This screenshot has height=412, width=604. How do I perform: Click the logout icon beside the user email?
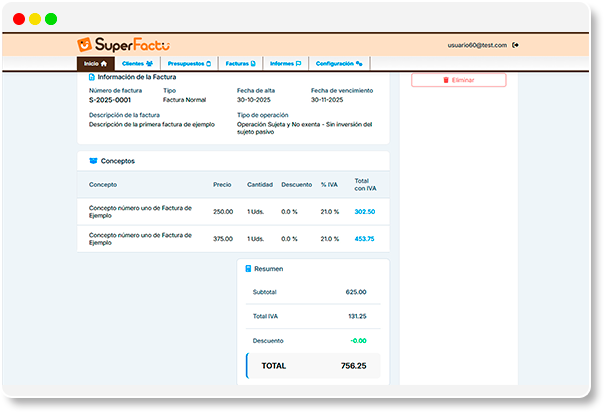point(516,45)
